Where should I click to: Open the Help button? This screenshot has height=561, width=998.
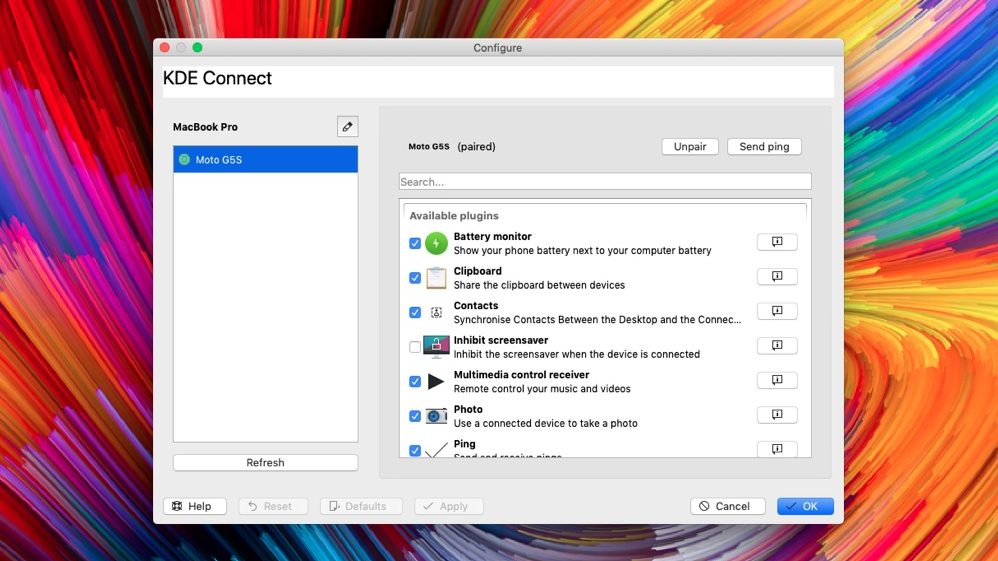click(194, 506)
